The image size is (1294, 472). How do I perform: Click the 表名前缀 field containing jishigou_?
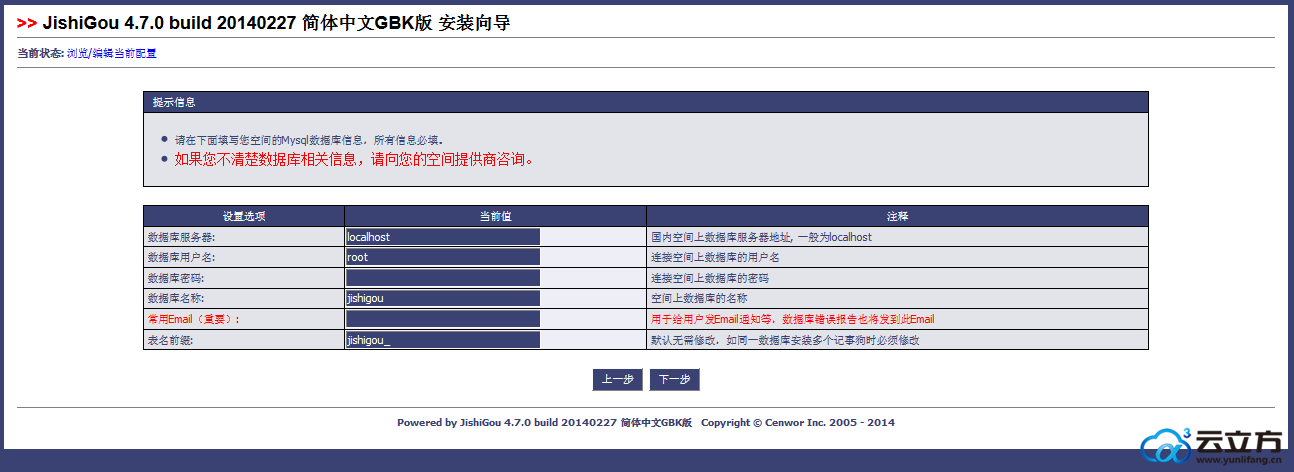tap(443, 340)
